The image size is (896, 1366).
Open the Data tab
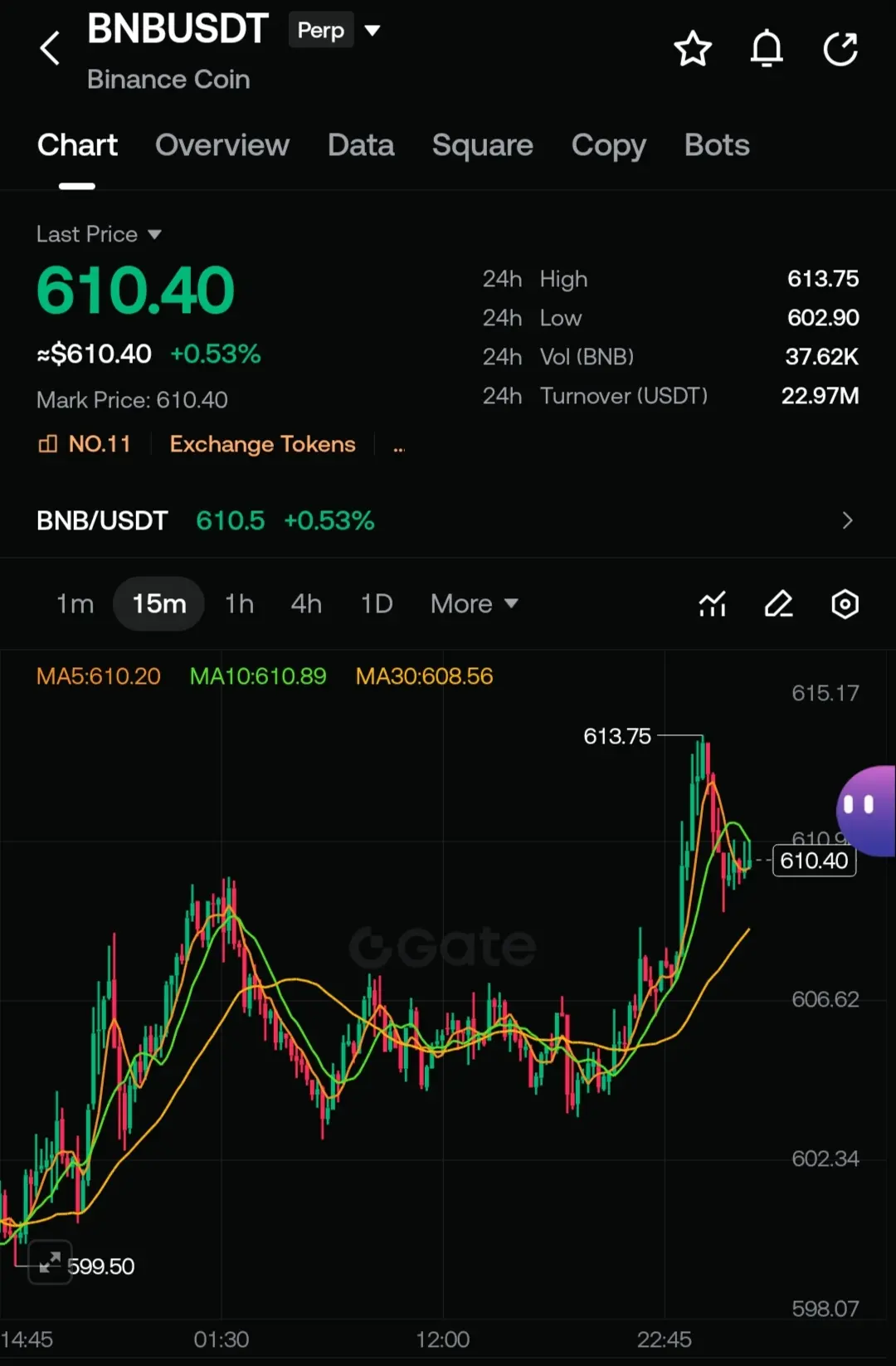point(361,145)
